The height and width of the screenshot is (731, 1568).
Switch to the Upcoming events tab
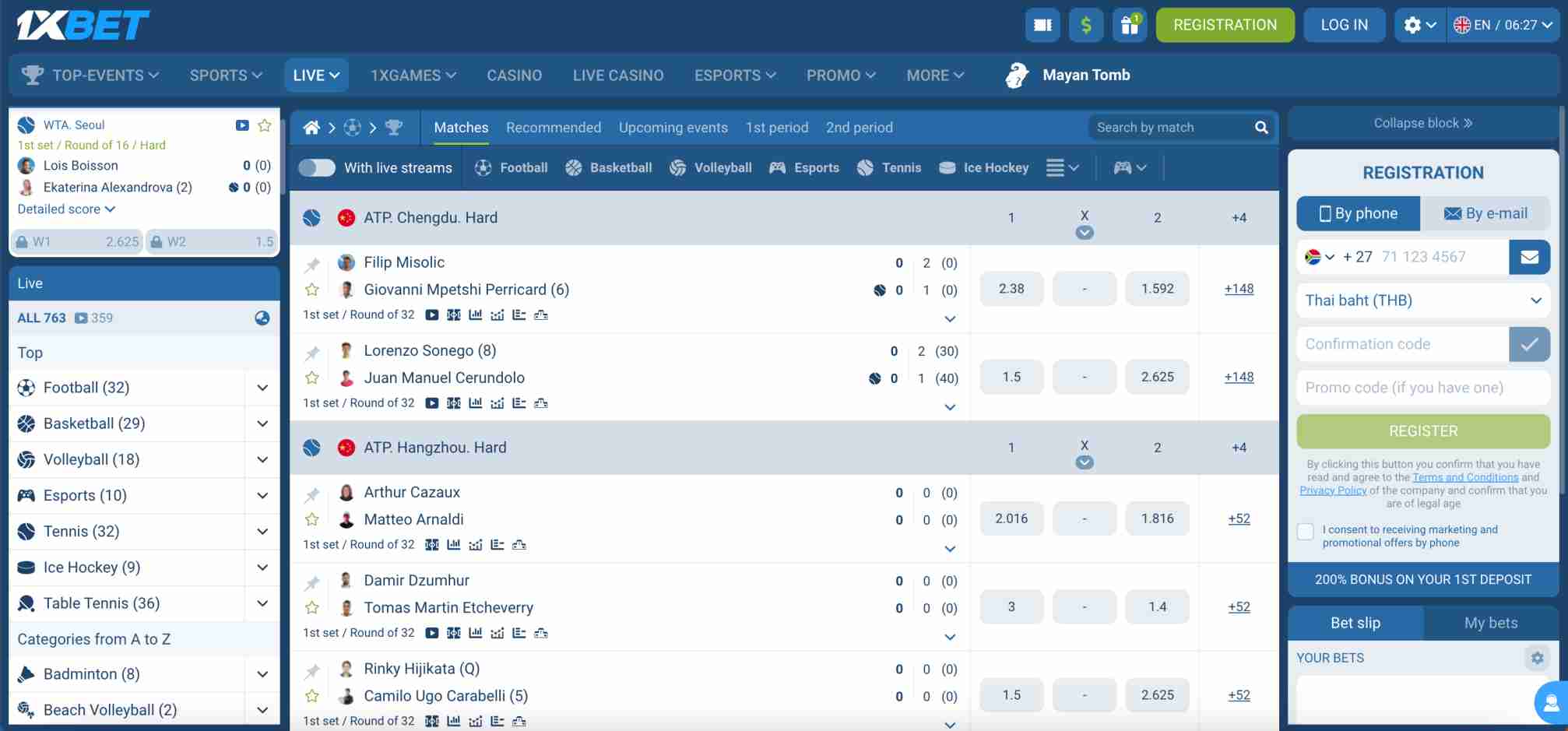click(673, 127)
